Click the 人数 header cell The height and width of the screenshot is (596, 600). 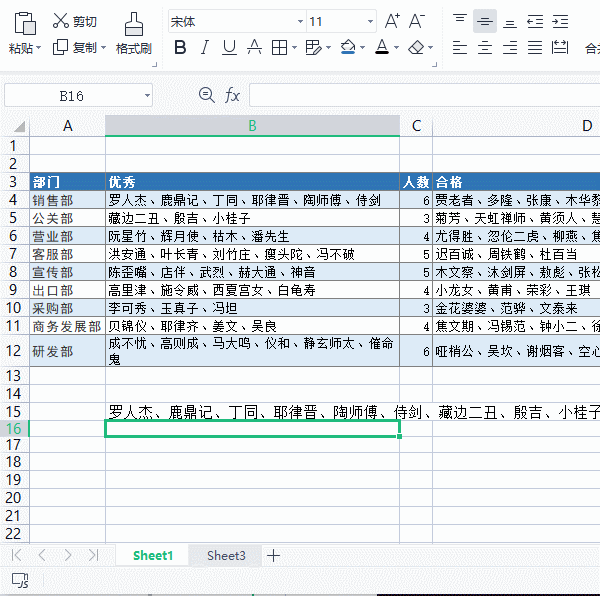(x=416, y=182)
